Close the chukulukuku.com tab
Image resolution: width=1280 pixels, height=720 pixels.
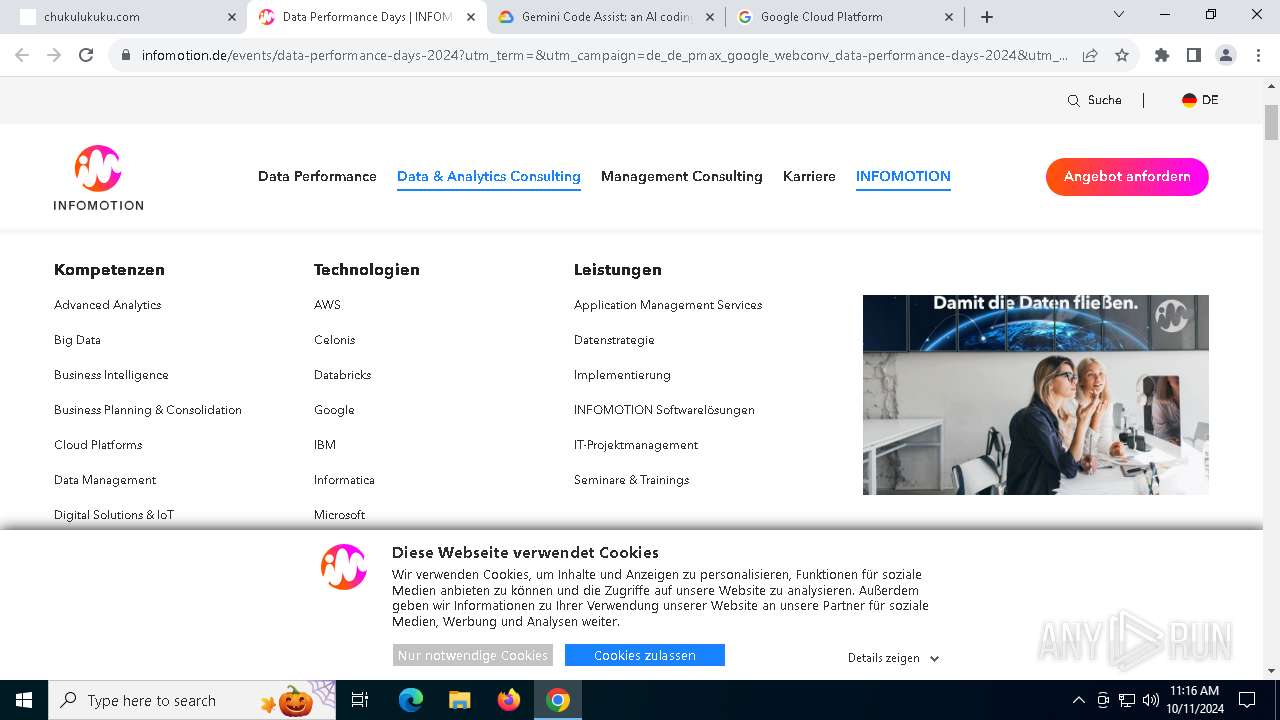click(231, 17)
